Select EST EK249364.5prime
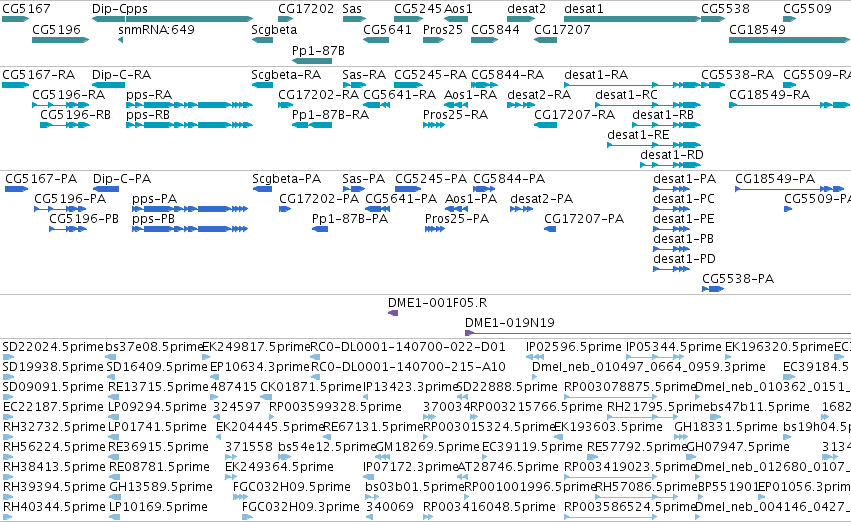 point(279,467)
